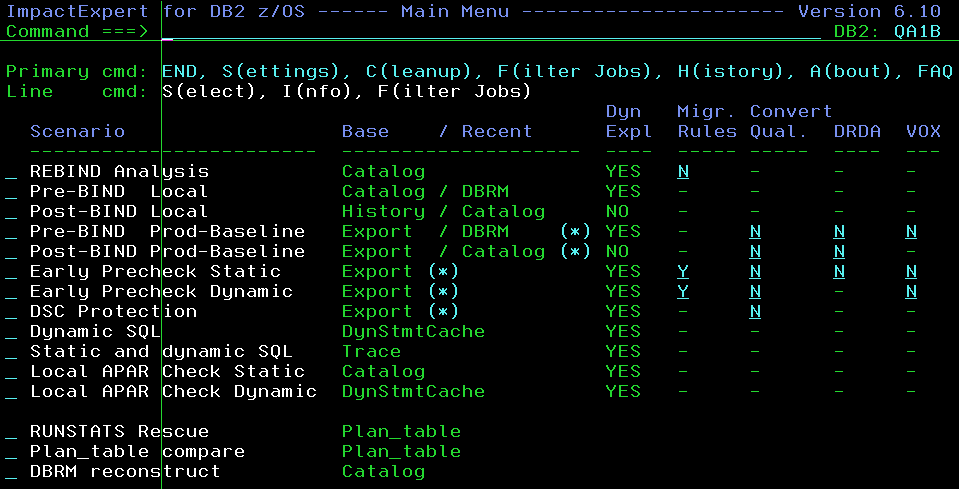
Task: Click FAQ in the primary commands
Action: 934,72
